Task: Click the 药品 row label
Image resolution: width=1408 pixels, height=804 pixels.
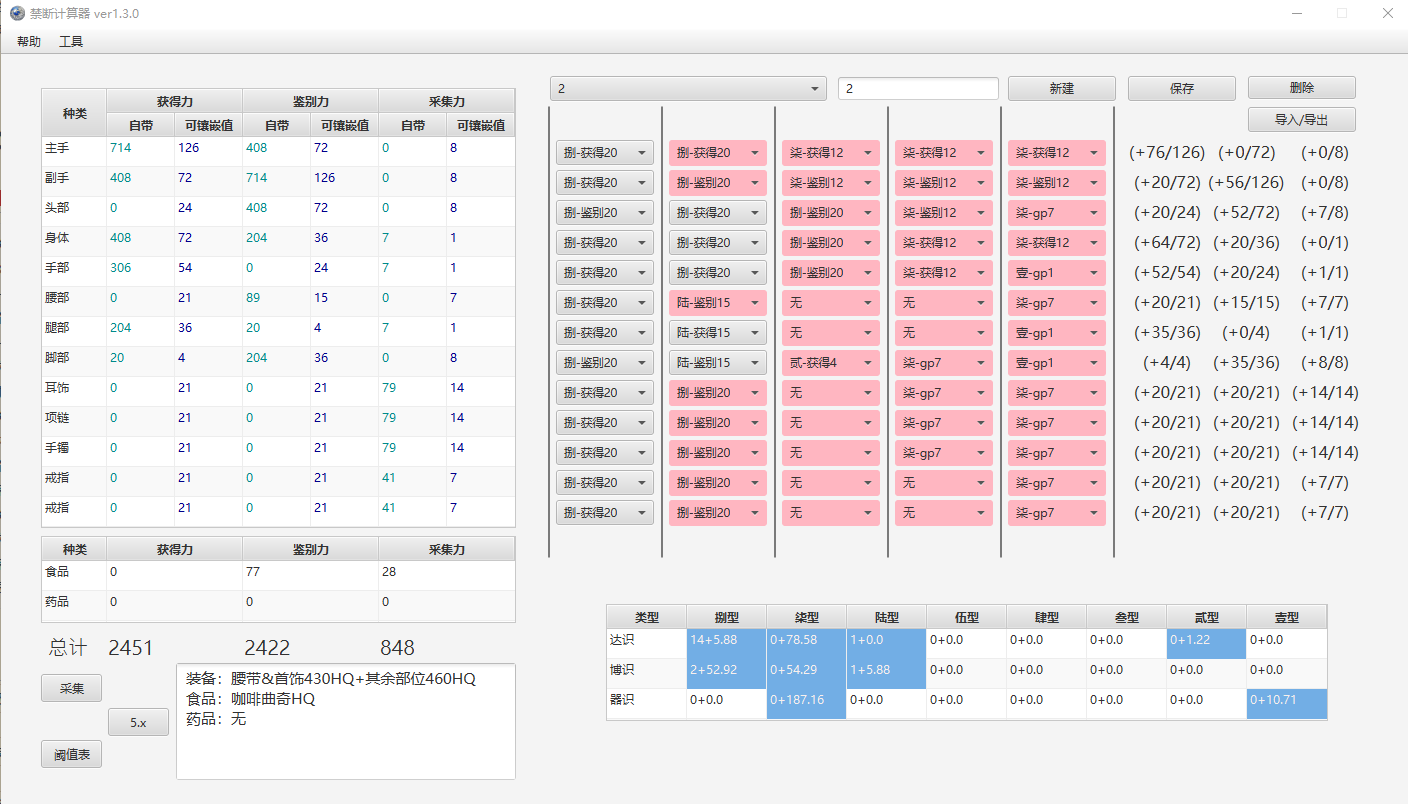Action: coord(57,602)
